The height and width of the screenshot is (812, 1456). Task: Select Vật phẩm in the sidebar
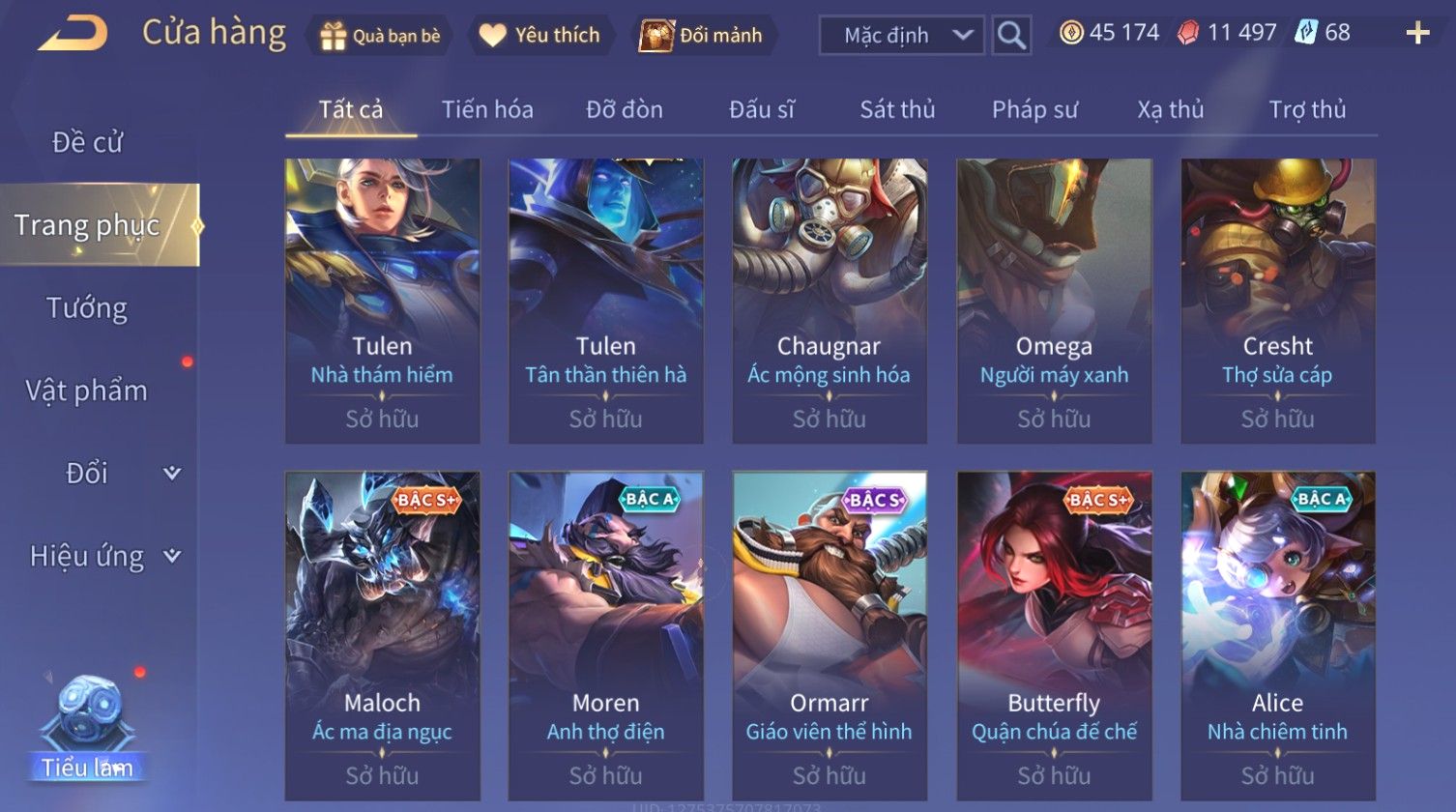coord(87,391)
